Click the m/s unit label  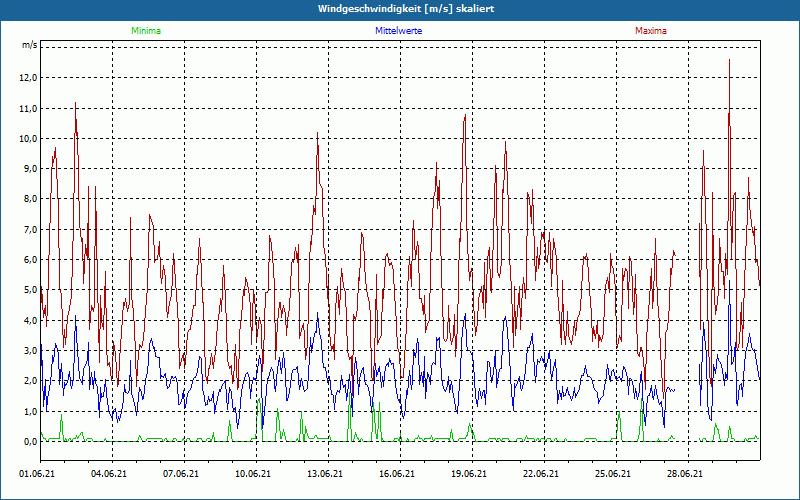coord(29,45)
